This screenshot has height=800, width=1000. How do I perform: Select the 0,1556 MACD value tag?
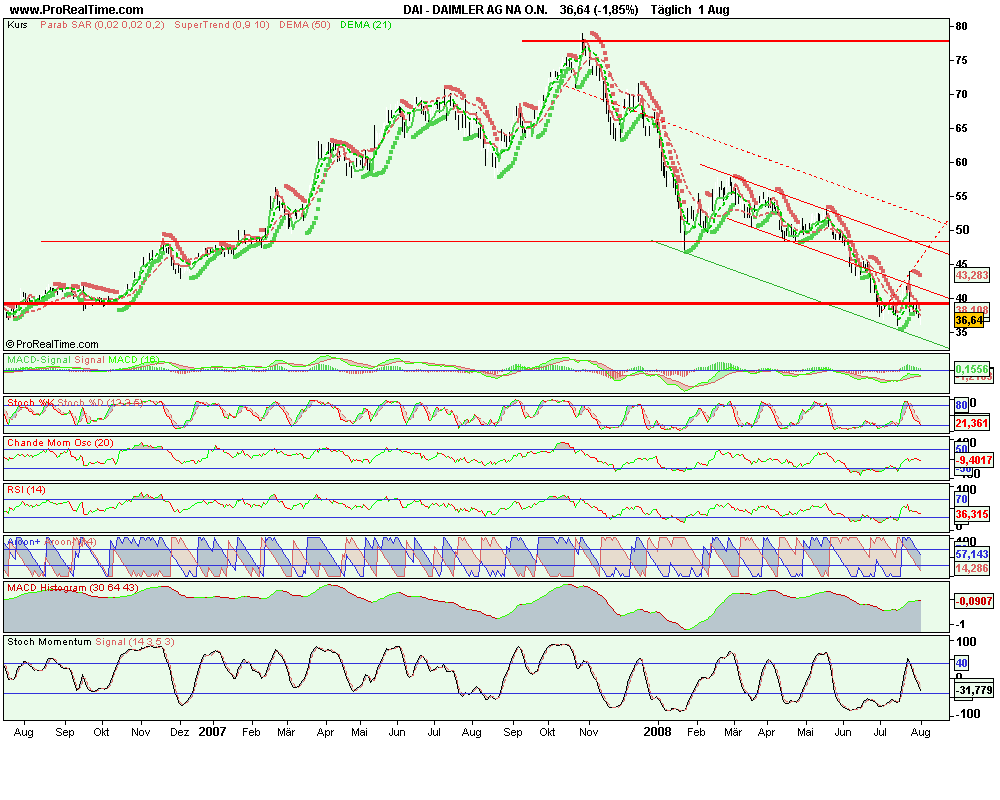(972, 369)
